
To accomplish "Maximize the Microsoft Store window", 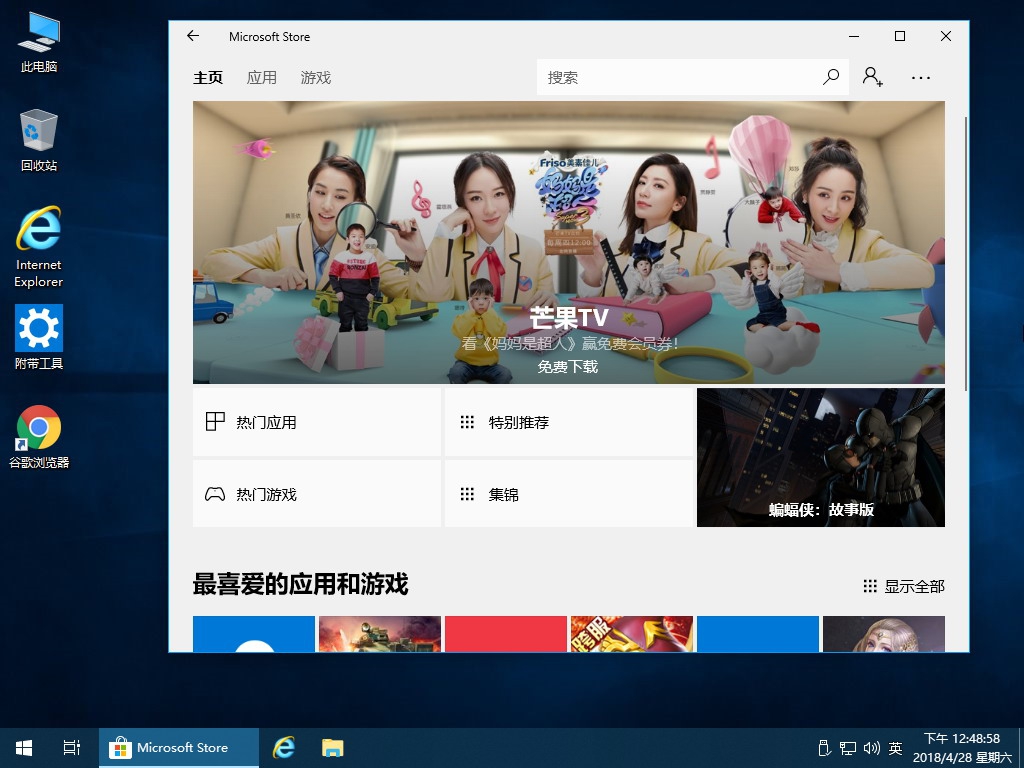I will click(x=900, y=36).
